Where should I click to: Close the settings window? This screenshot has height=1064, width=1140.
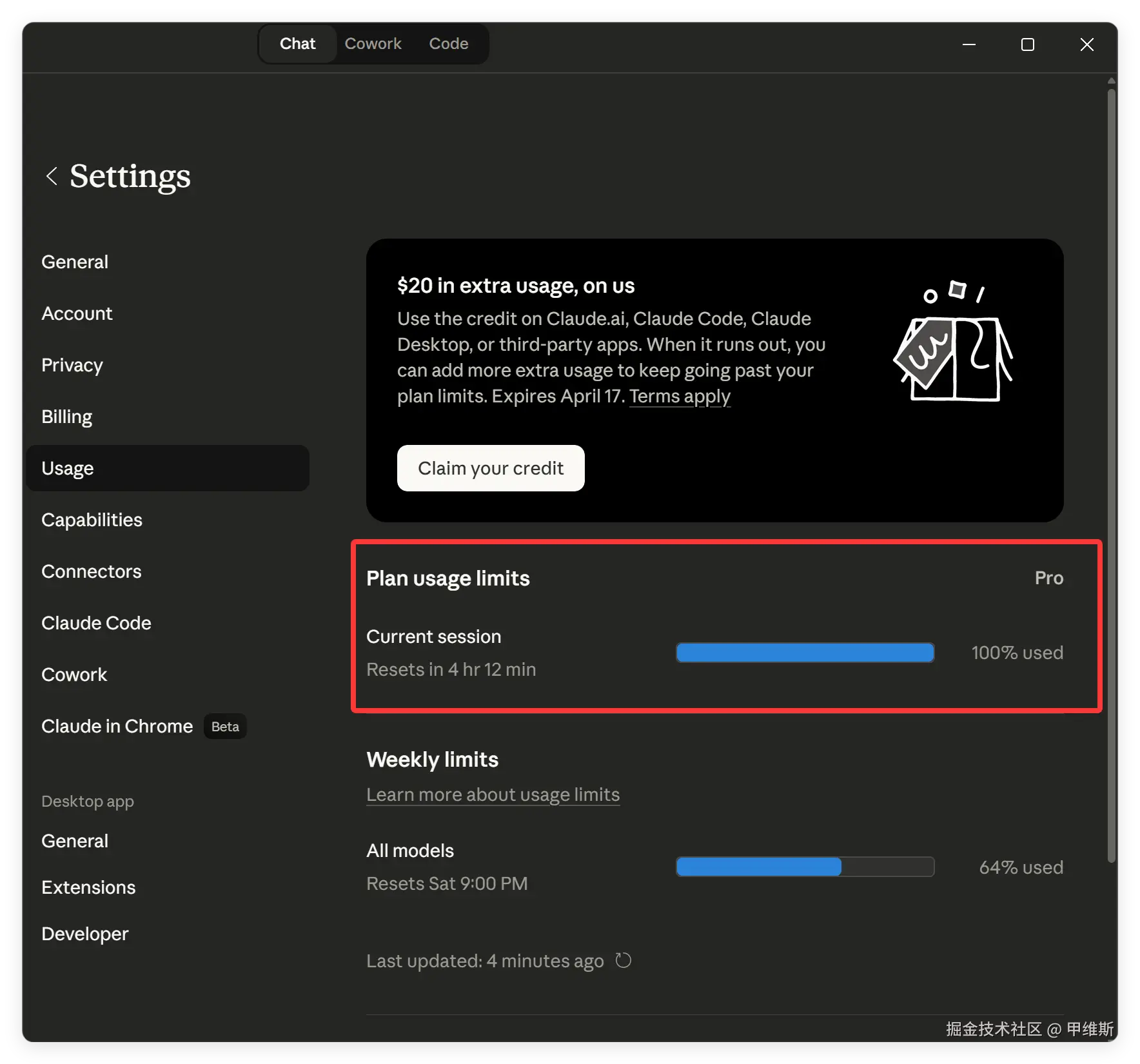click(1087, 44)
